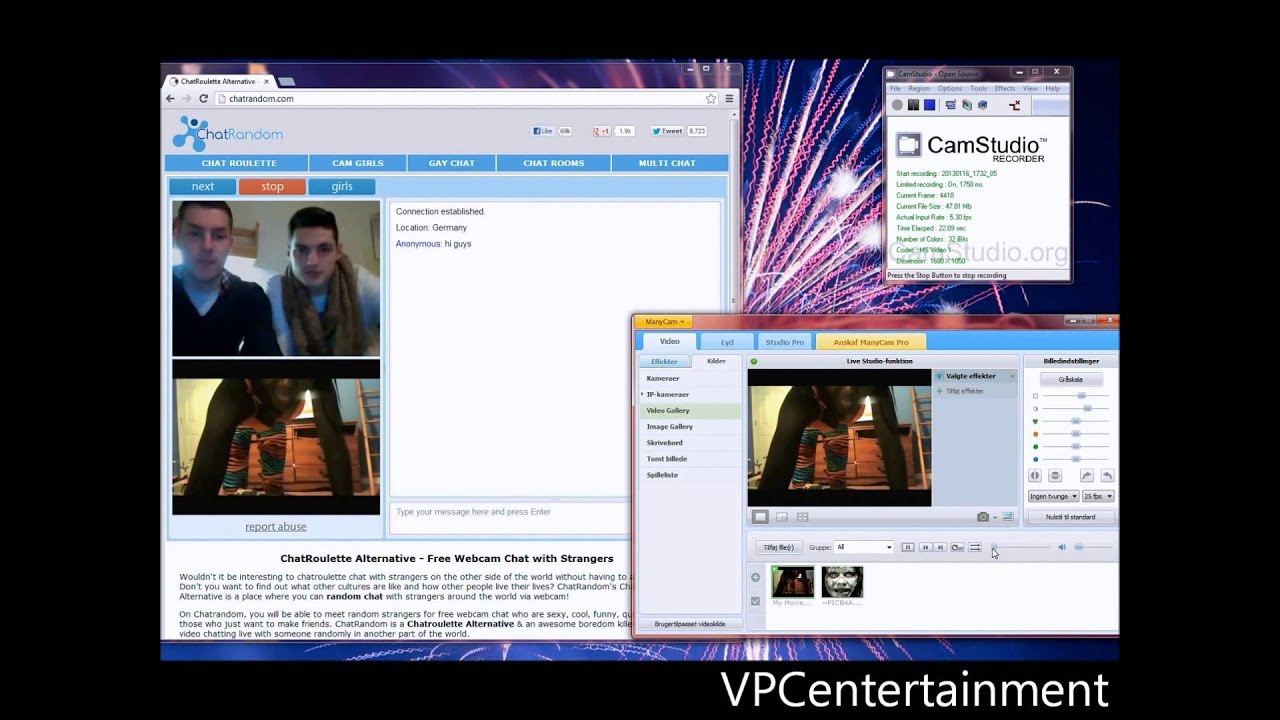Flip image horizontally in ManyCam
Image resolution: width=1280 pixels, height=720 pixels.
click(x=1035, y=476)
